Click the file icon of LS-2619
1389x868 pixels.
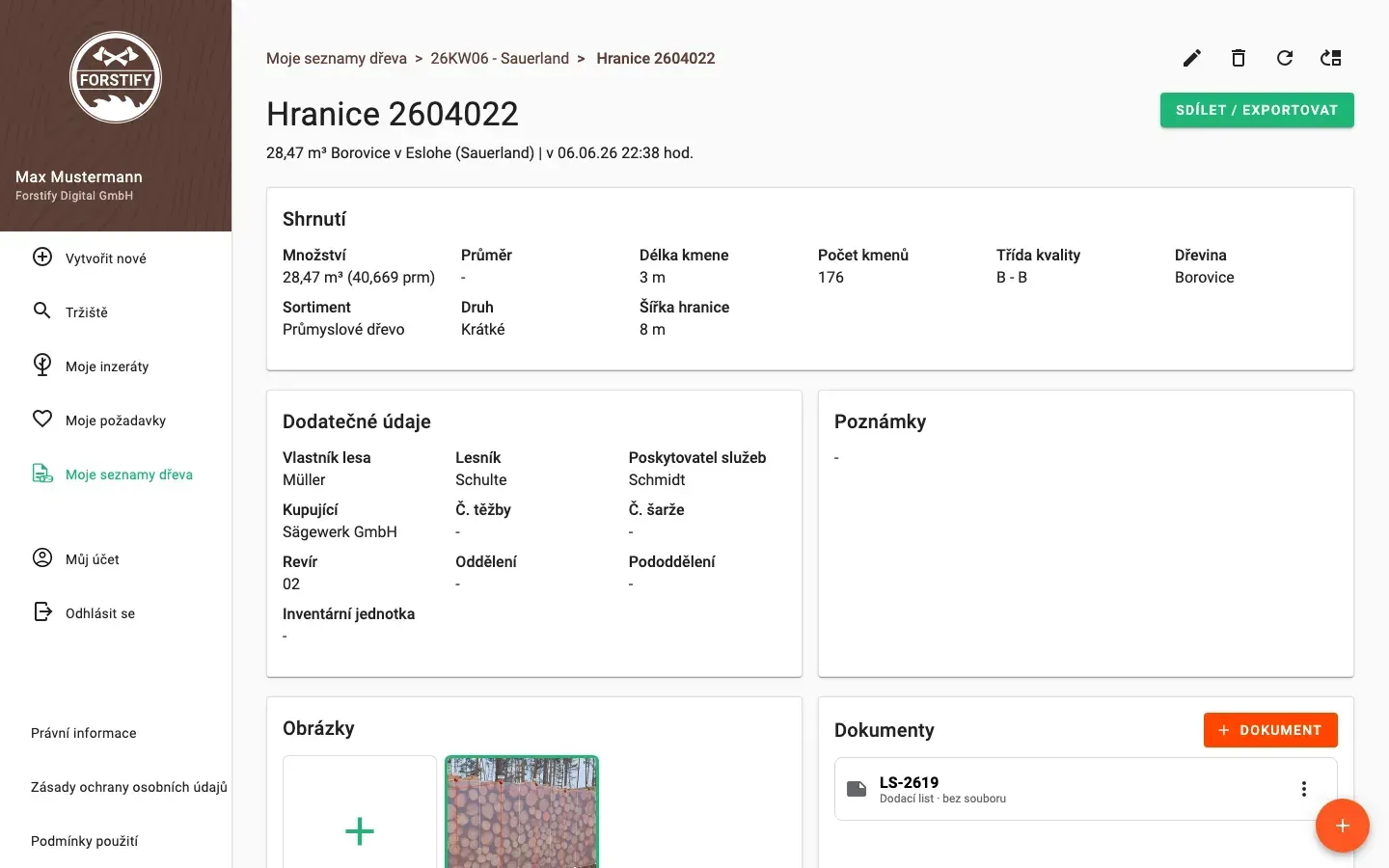[x=857, y=789]
